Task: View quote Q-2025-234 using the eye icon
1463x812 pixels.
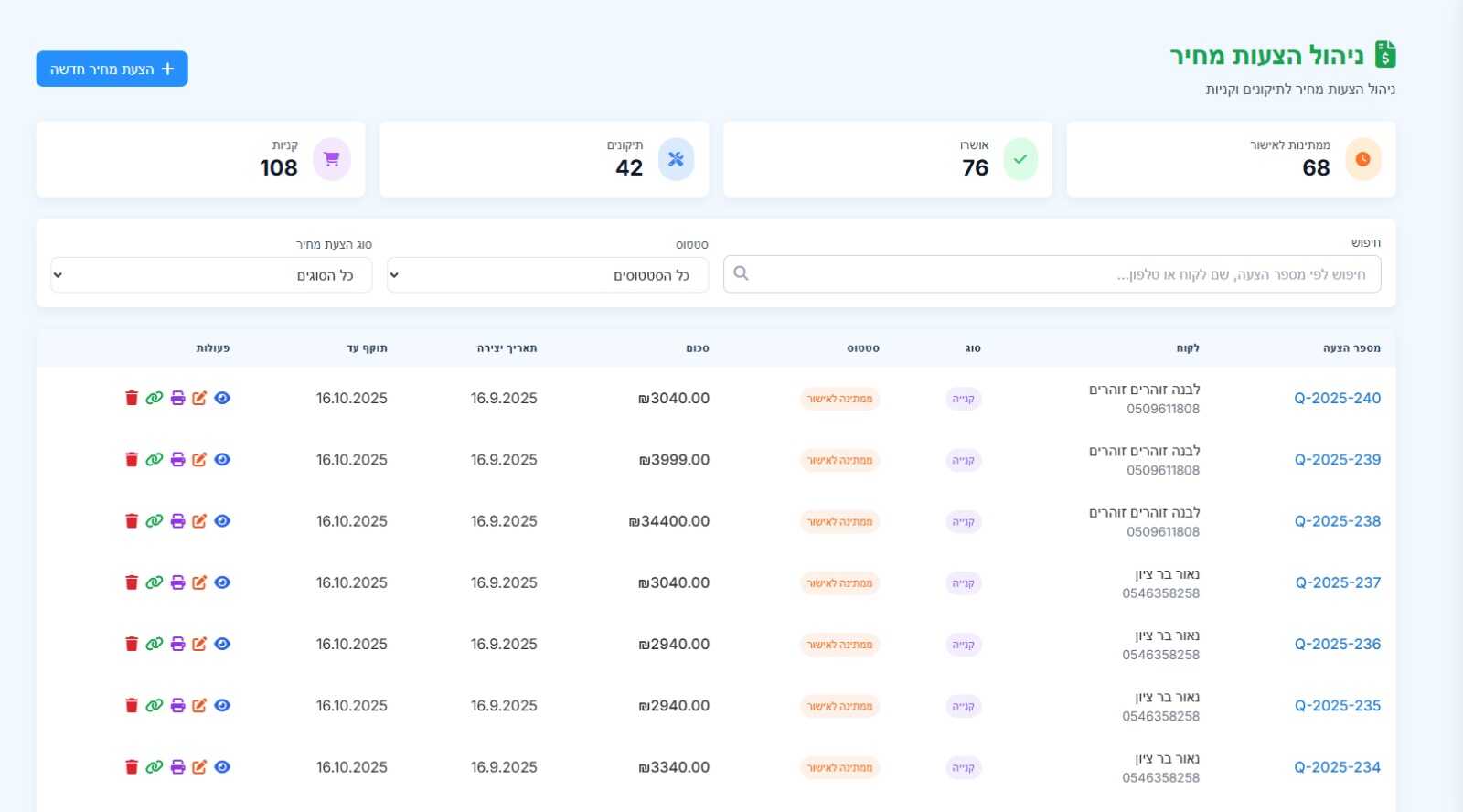Action: tap(222, 767)
